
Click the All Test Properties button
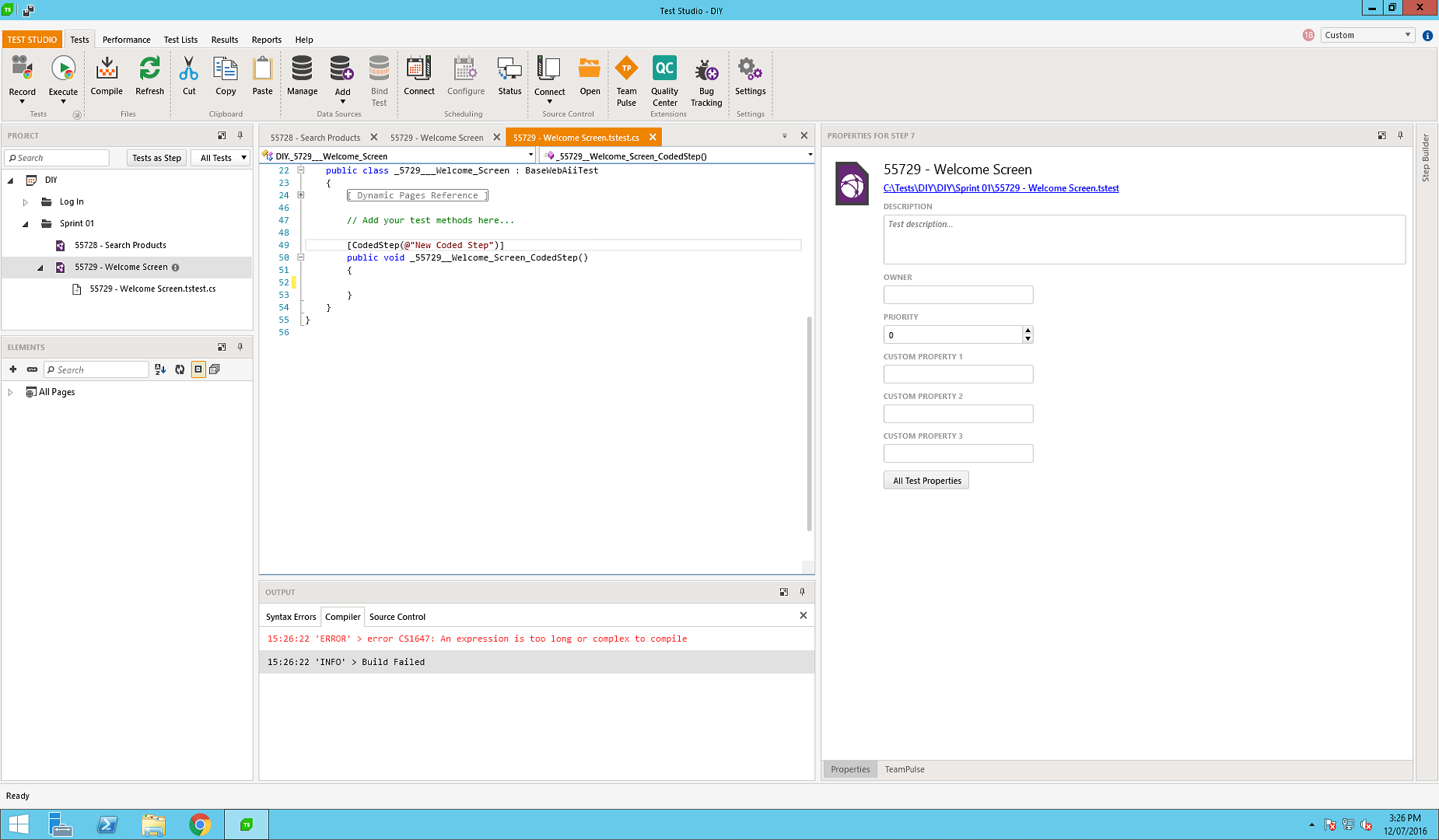926,481
